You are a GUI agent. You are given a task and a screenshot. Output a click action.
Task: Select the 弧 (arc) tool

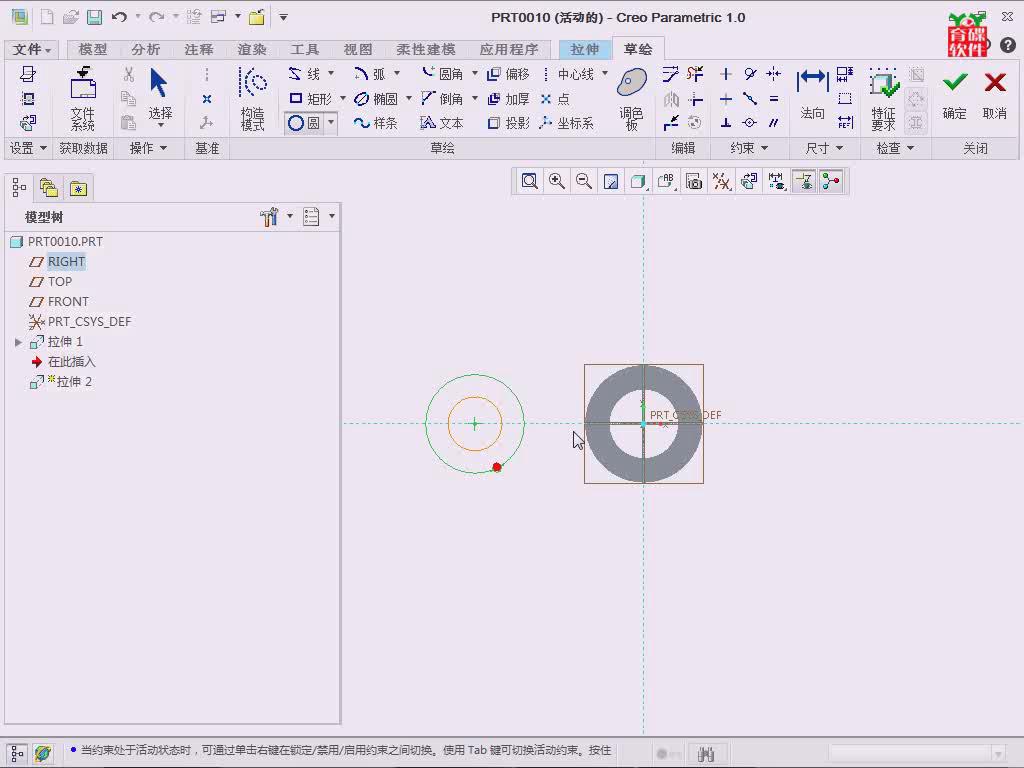[x=370, y=74]
